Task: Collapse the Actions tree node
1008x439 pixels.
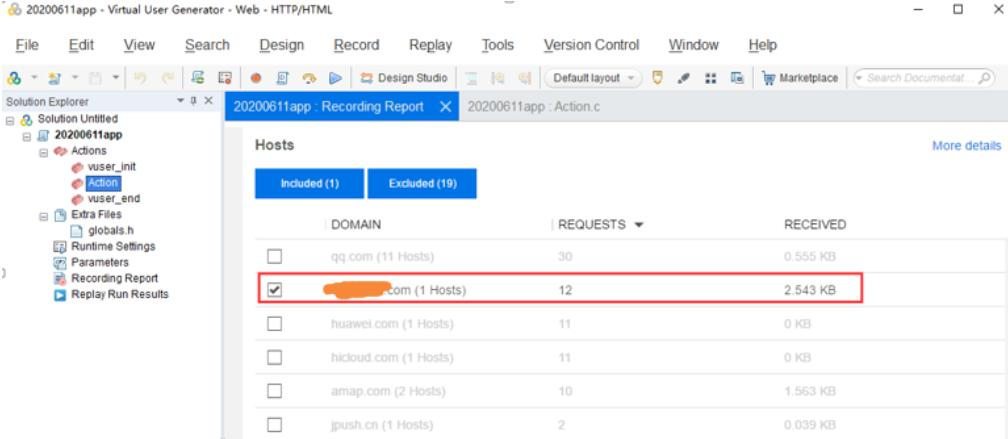Action: point(42,152)
